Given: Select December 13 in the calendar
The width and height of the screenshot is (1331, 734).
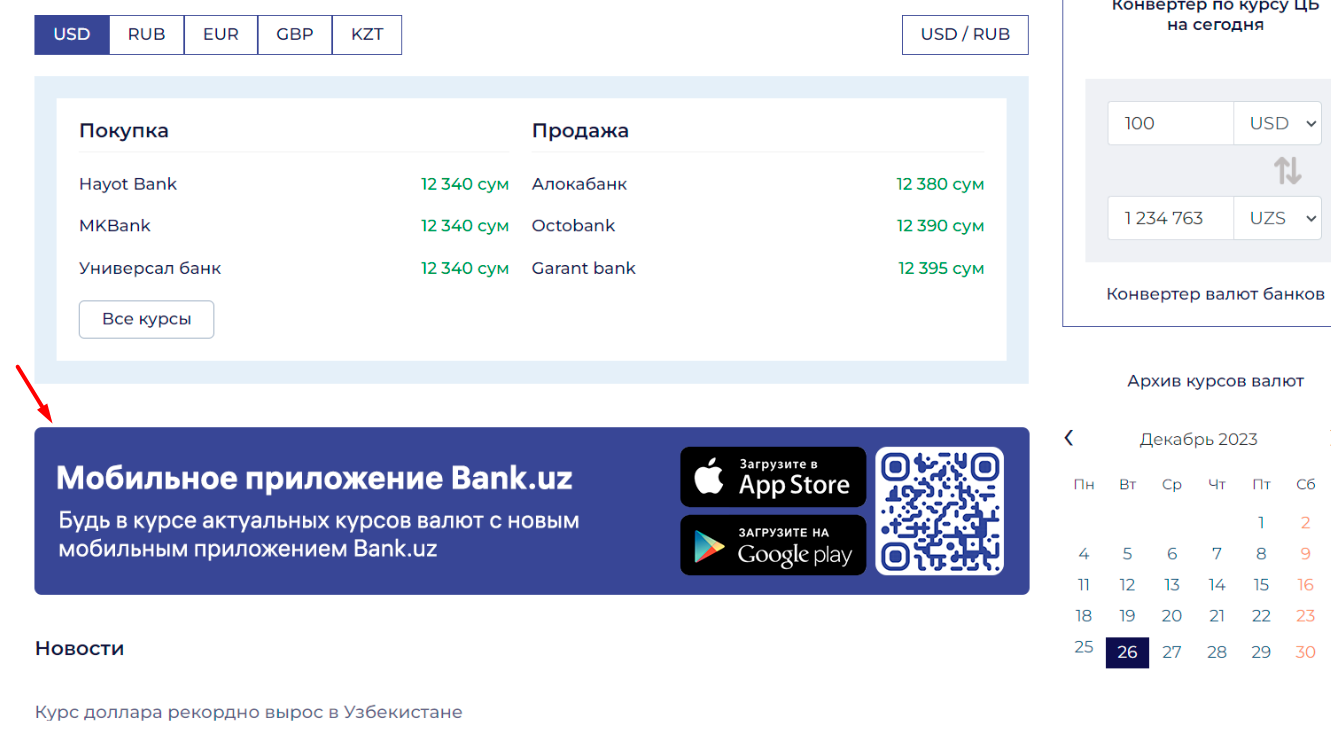Looking at the screenshot, I should pyautogui.click(x=1172, y=585).
